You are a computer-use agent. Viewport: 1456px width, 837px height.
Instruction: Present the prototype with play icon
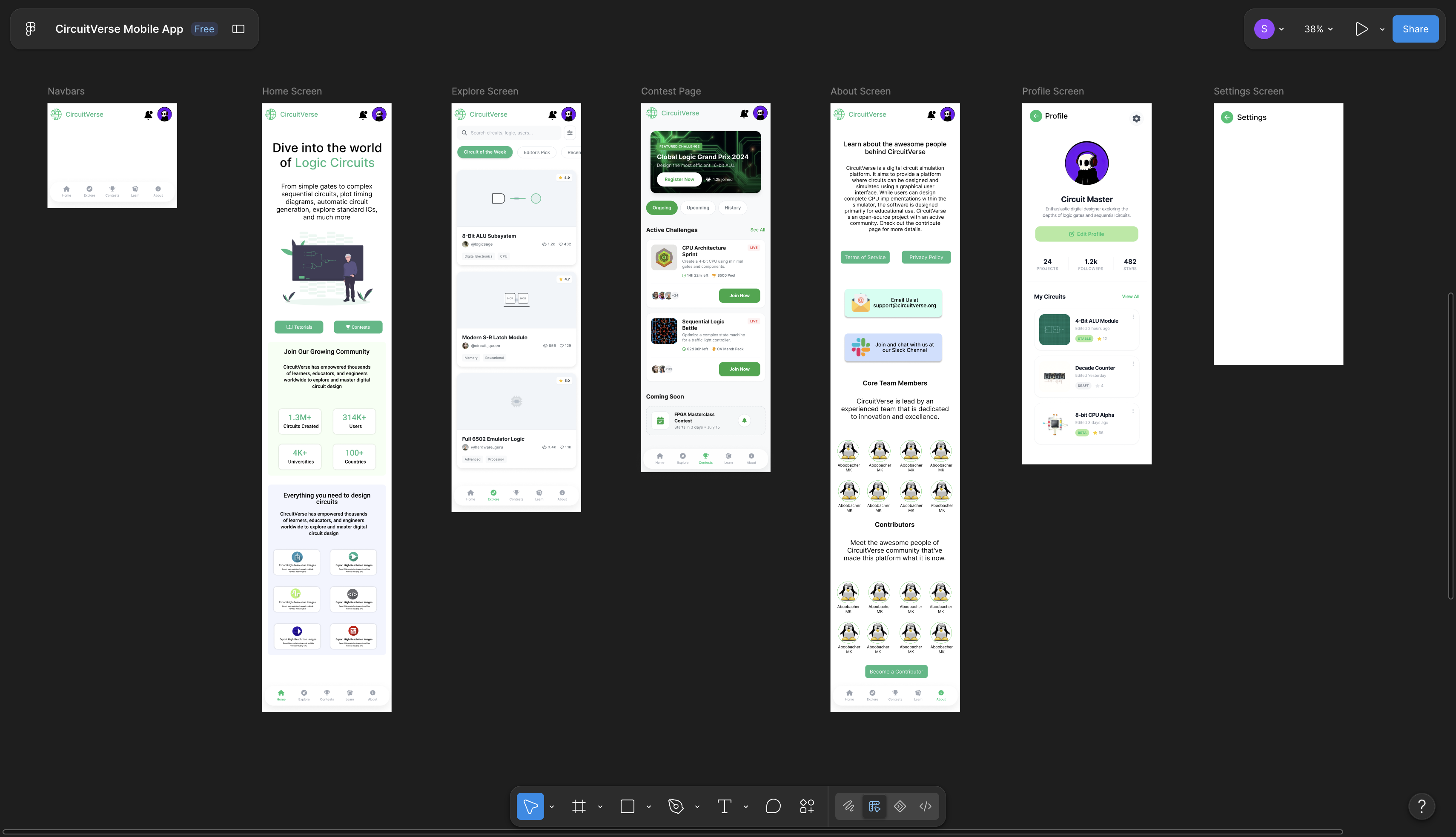pyautogui.click(x=1361, y=29)
